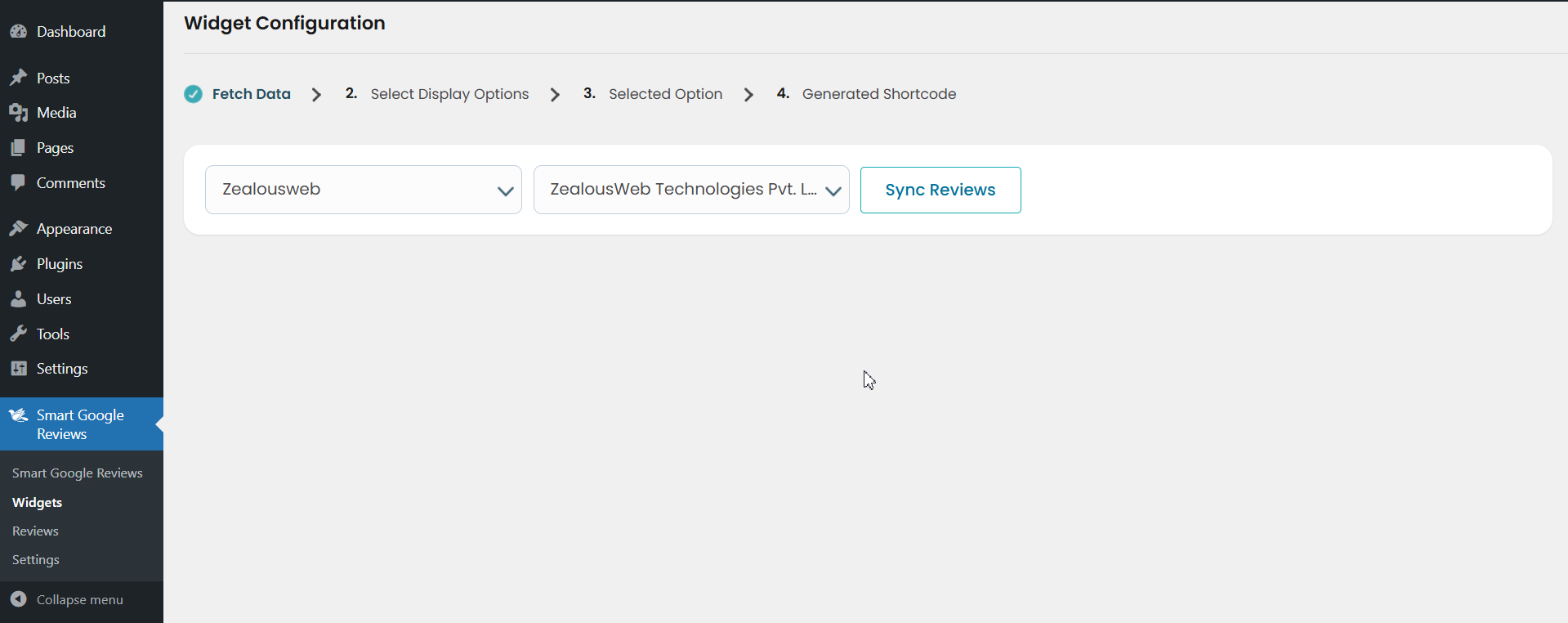Open Reviews submenu item
The image size is (1568, 623).
(35, 531)
